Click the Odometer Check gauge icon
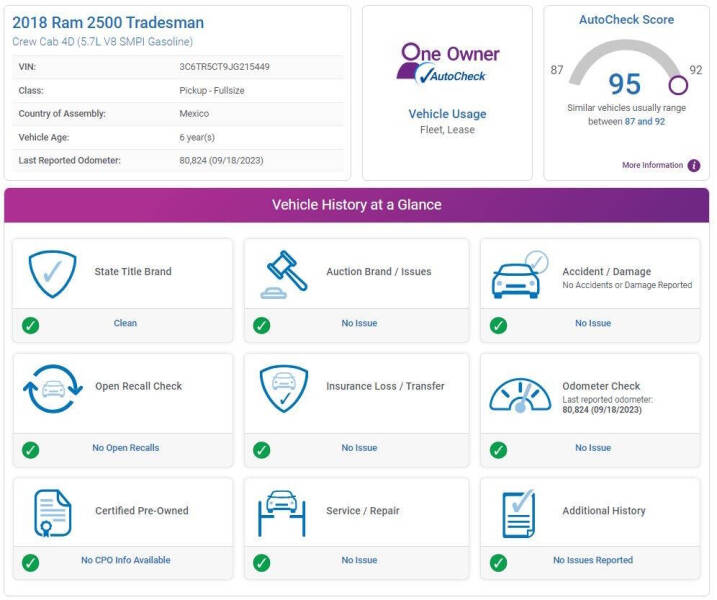The height and width of the screenshot is (600, 717). 519,393
